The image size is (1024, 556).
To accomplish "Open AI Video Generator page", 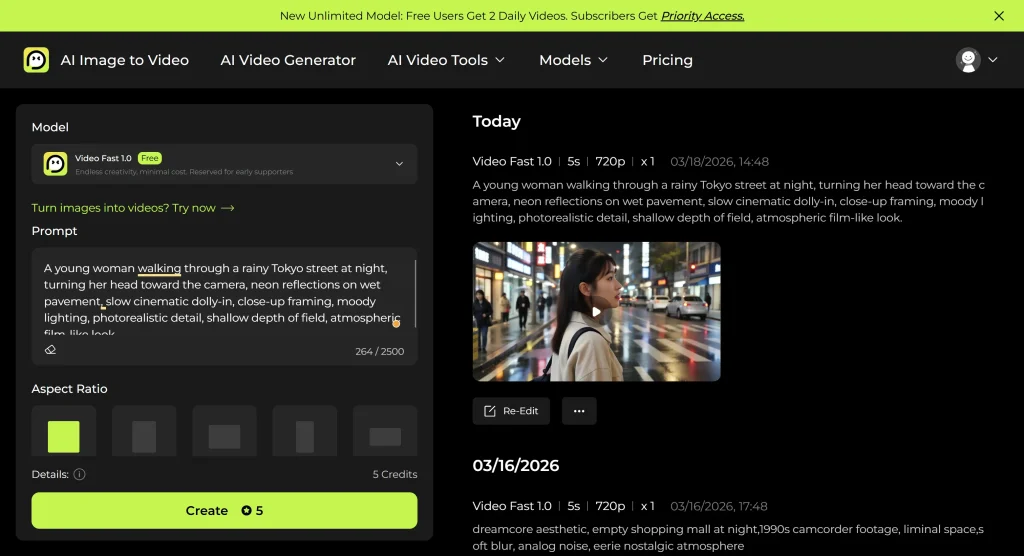I will click(288, 60).
